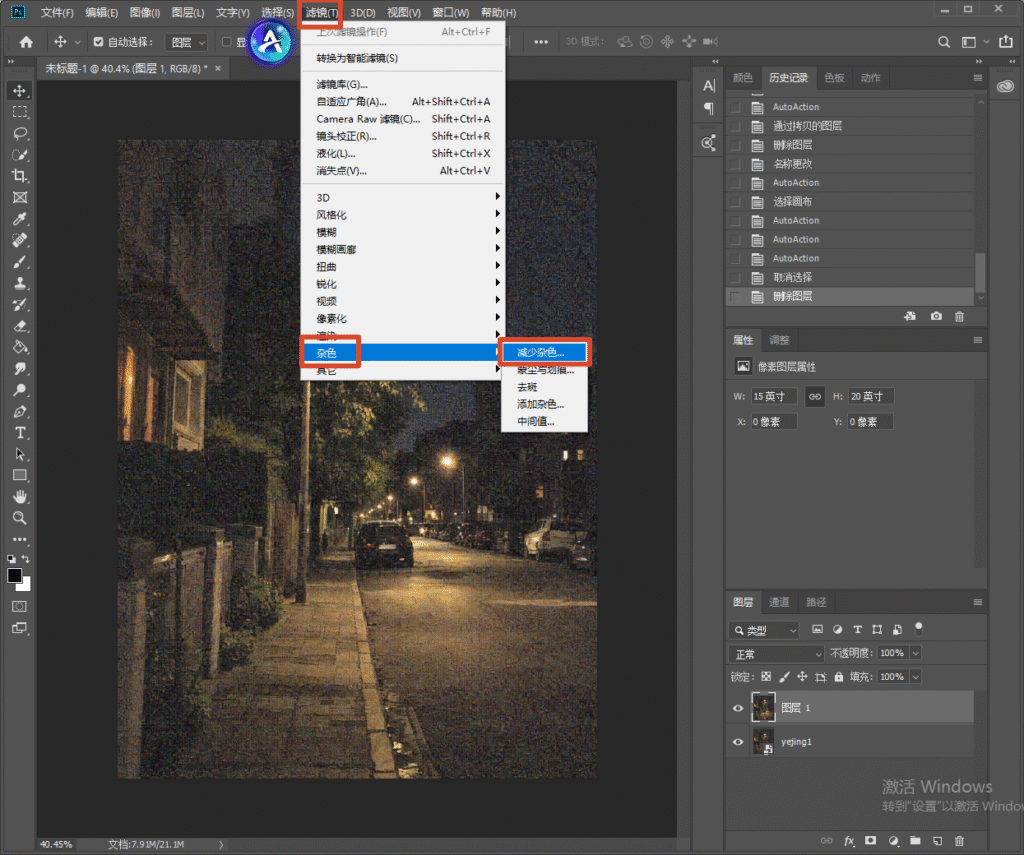Toggle history brush source box for 取消选择
This screenshot has width=1024, height=855.
point(735,278)
